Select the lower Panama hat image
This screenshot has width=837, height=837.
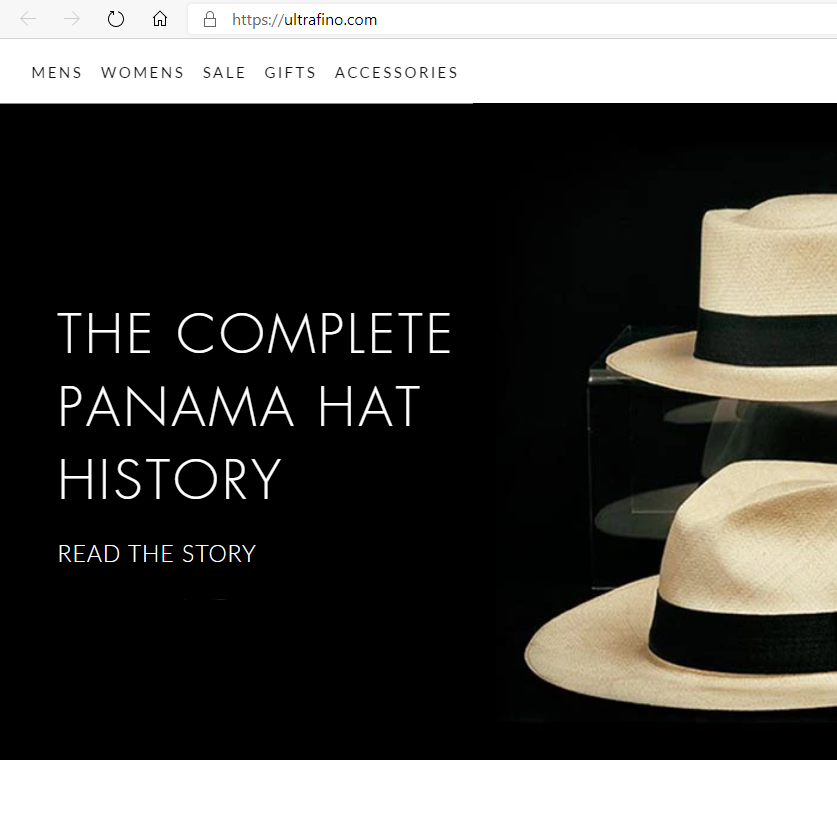[x=681, y=586]
